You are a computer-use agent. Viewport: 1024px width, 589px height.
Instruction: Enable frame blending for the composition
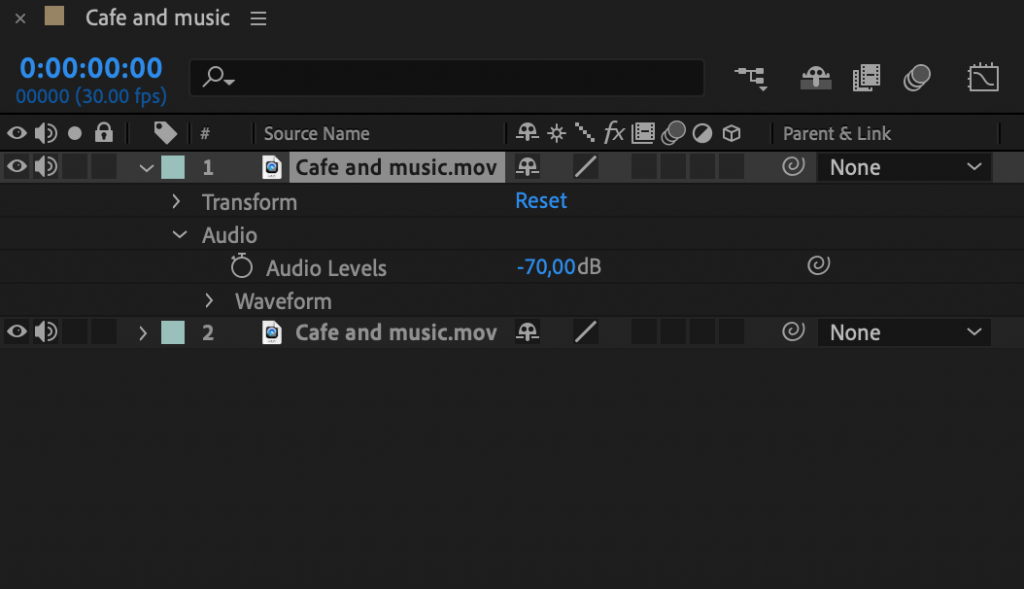(867, 77)
